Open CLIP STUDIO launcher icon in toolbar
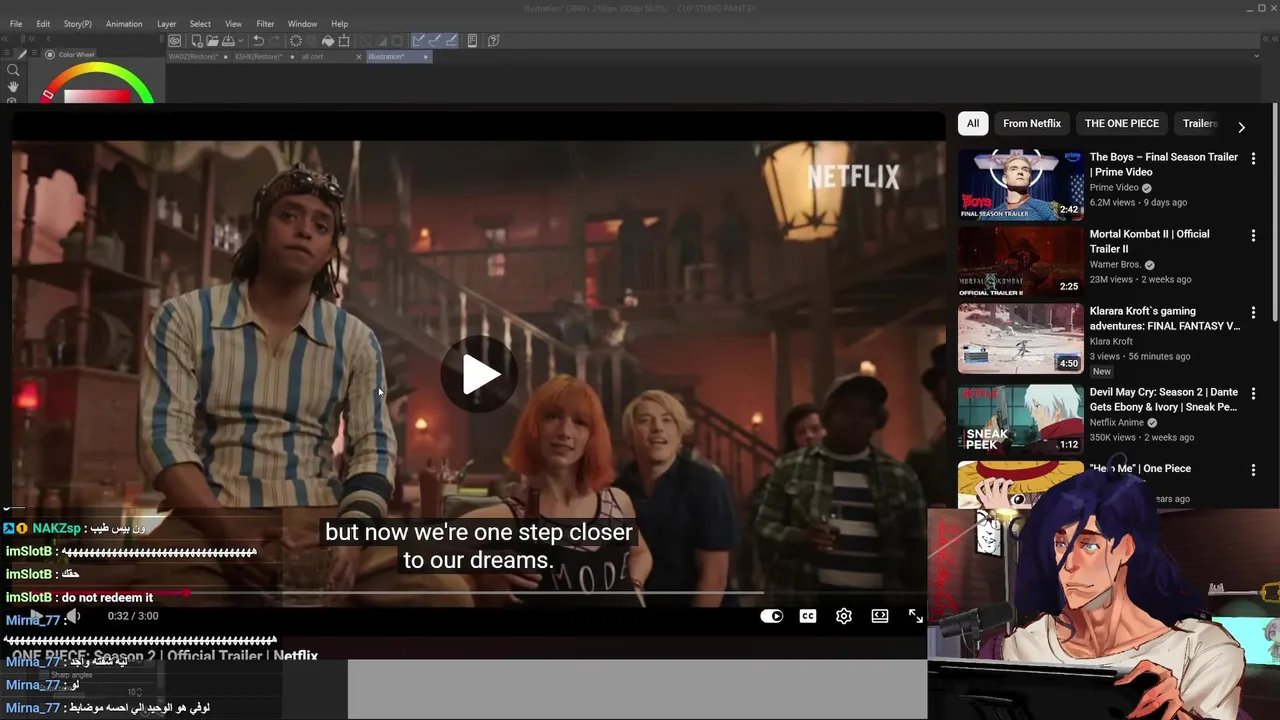This screenshot has width=1280, height=720. (174, 41)
